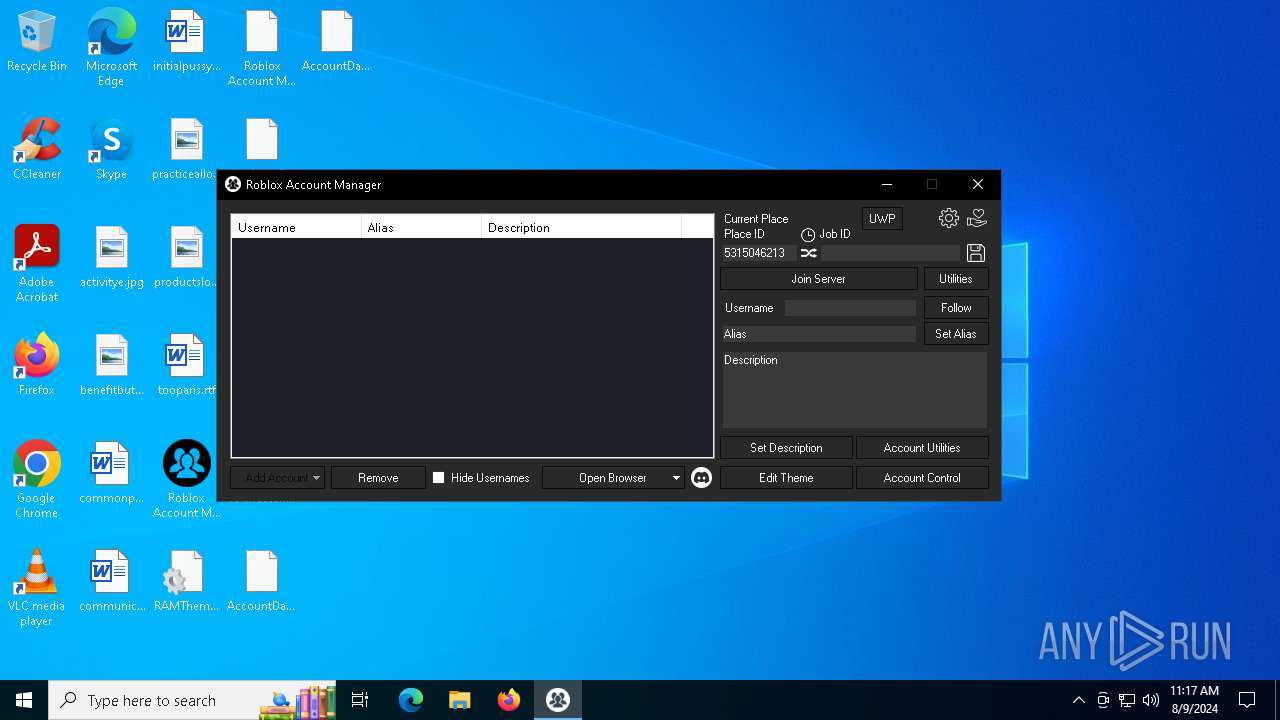
Task: Click the donate heart-in-hand icon
Action: 977,218
